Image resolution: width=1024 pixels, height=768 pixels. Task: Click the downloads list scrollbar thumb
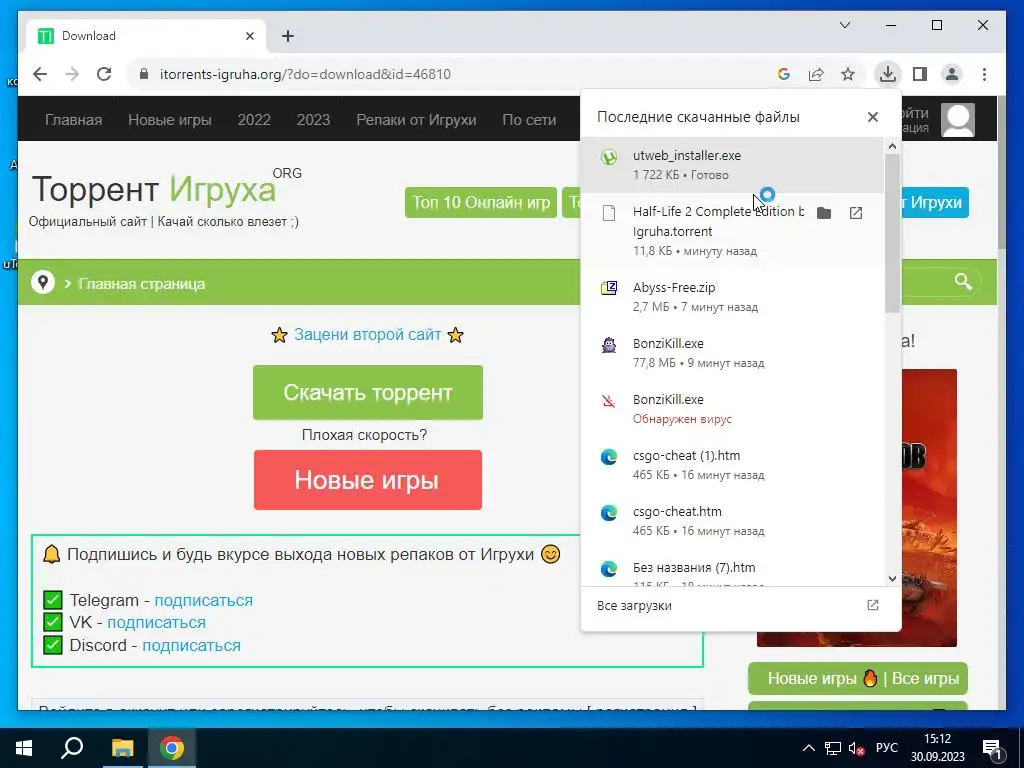tap(892, 234)
